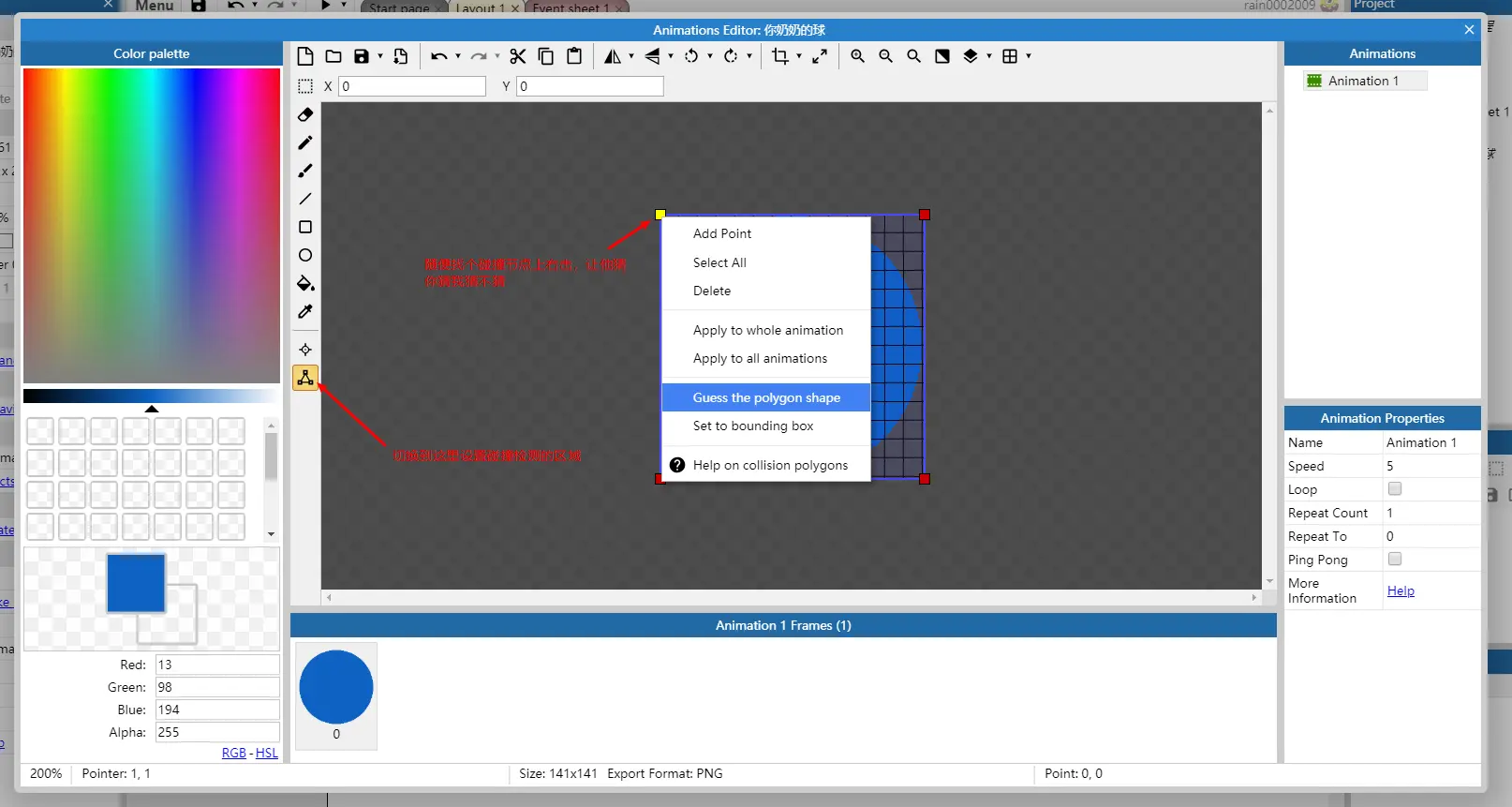This screenshot has height=807, width=1512.
Task: Zoom in with the plus magnifier
Action: click(x=857, y=56)
